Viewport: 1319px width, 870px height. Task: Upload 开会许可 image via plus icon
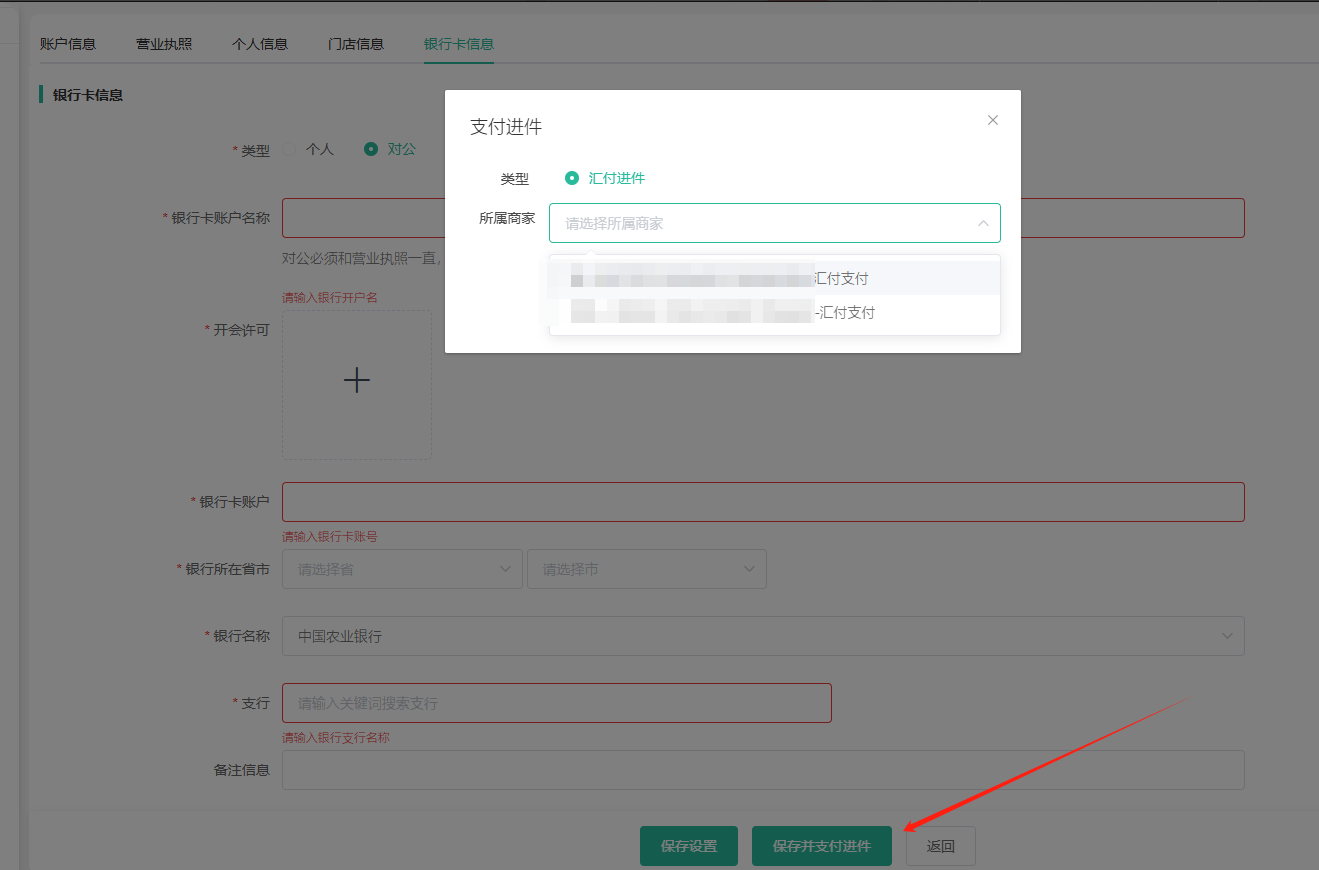pyautogui.click(x=357, y=380)
